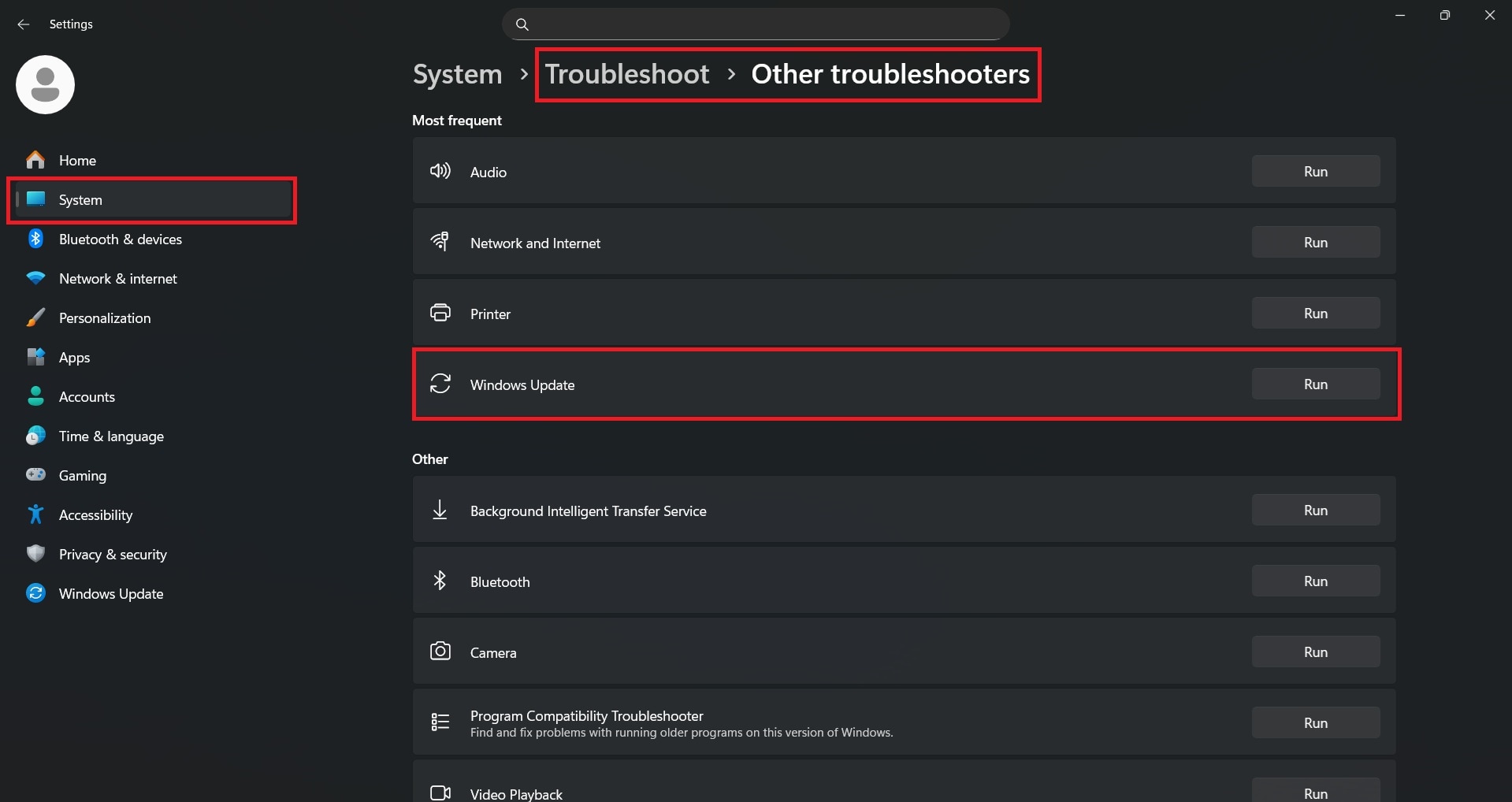Click the back arrow in title bar

pos(23,24)
